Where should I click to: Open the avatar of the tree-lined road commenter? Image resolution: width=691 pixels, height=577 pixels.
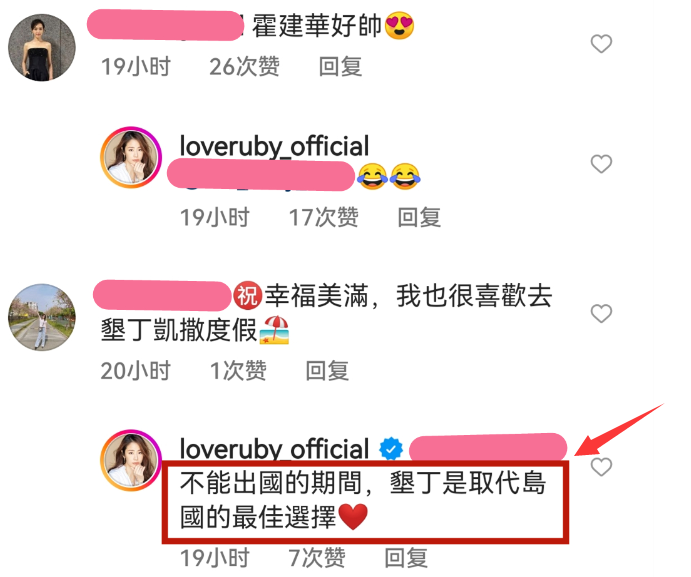[x=42, y=317]
